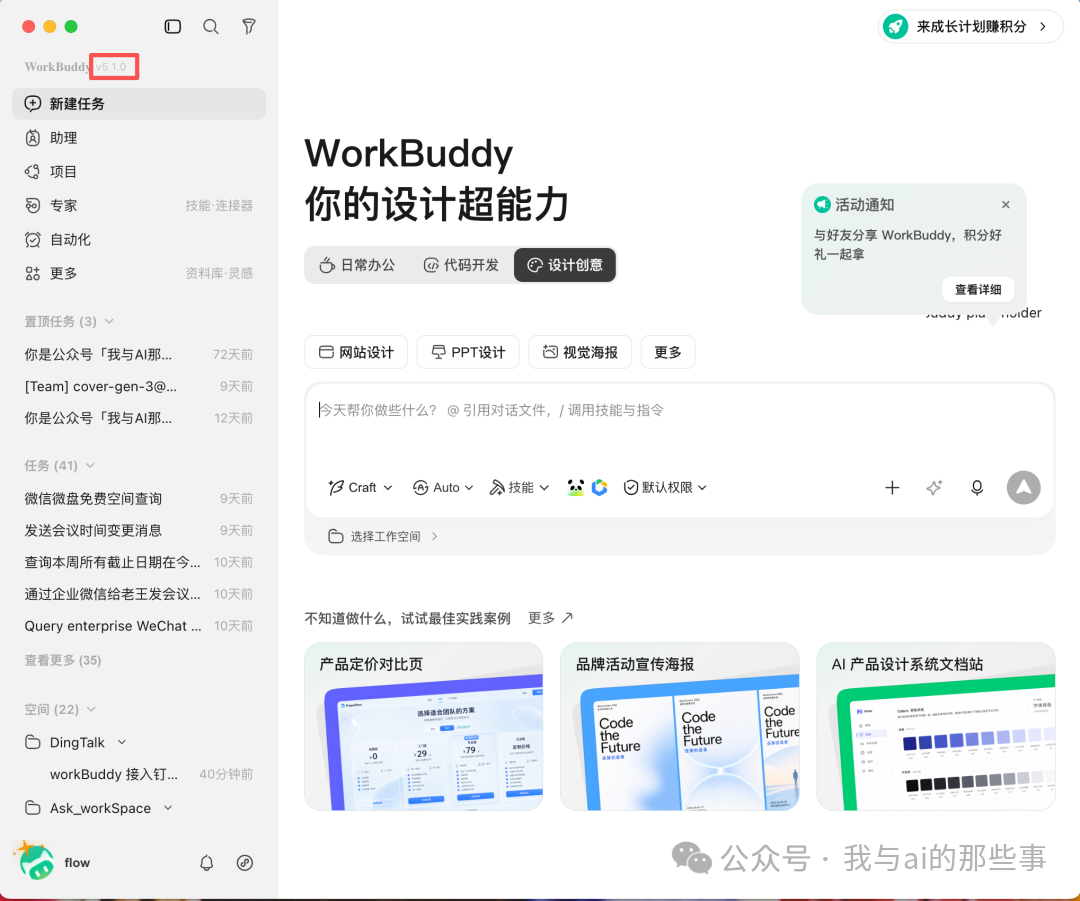Open the Auto model dropdown
Image resolution: width=1080 pixels, height=901 pixels.
point(443,488)
